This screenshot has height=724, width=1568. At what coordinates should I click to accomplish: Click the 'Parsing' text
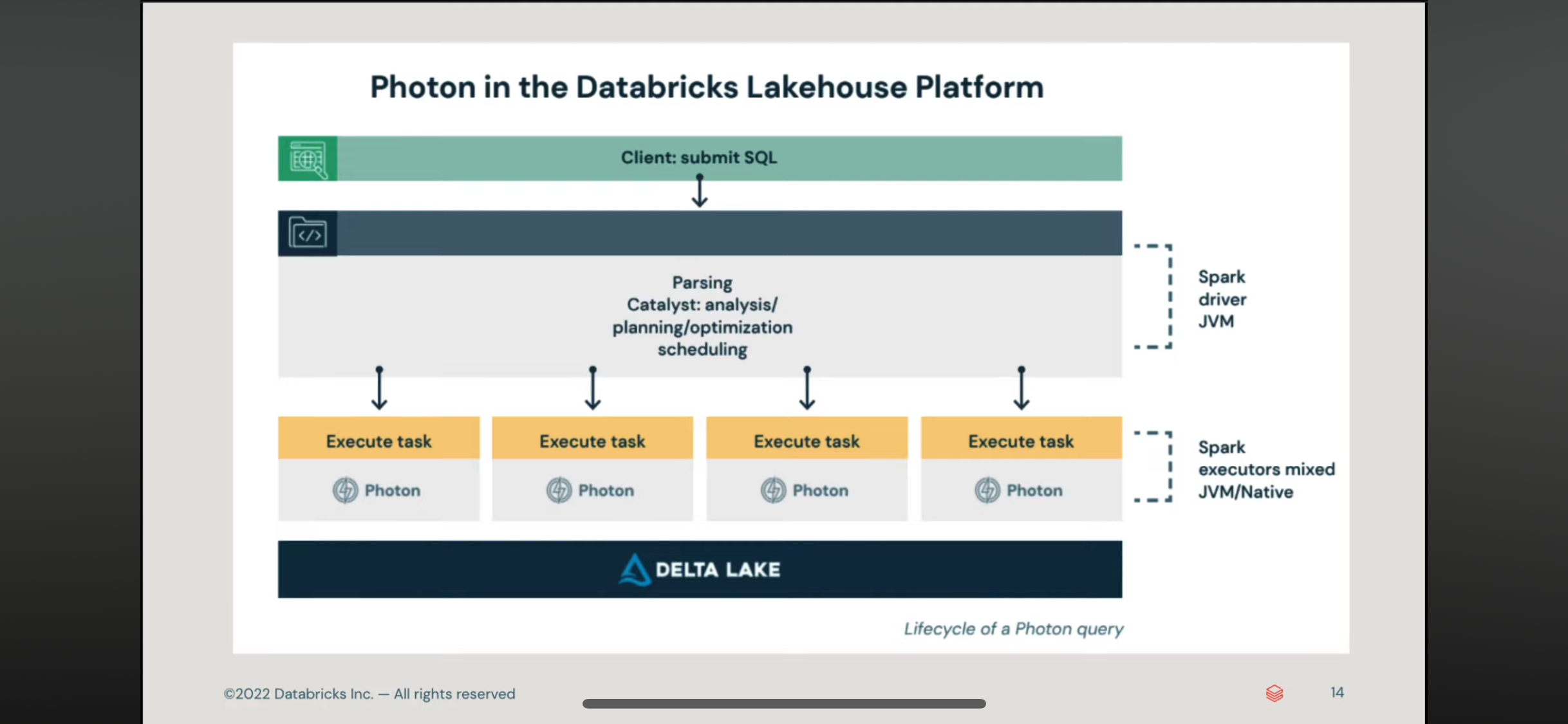point(702,283)
